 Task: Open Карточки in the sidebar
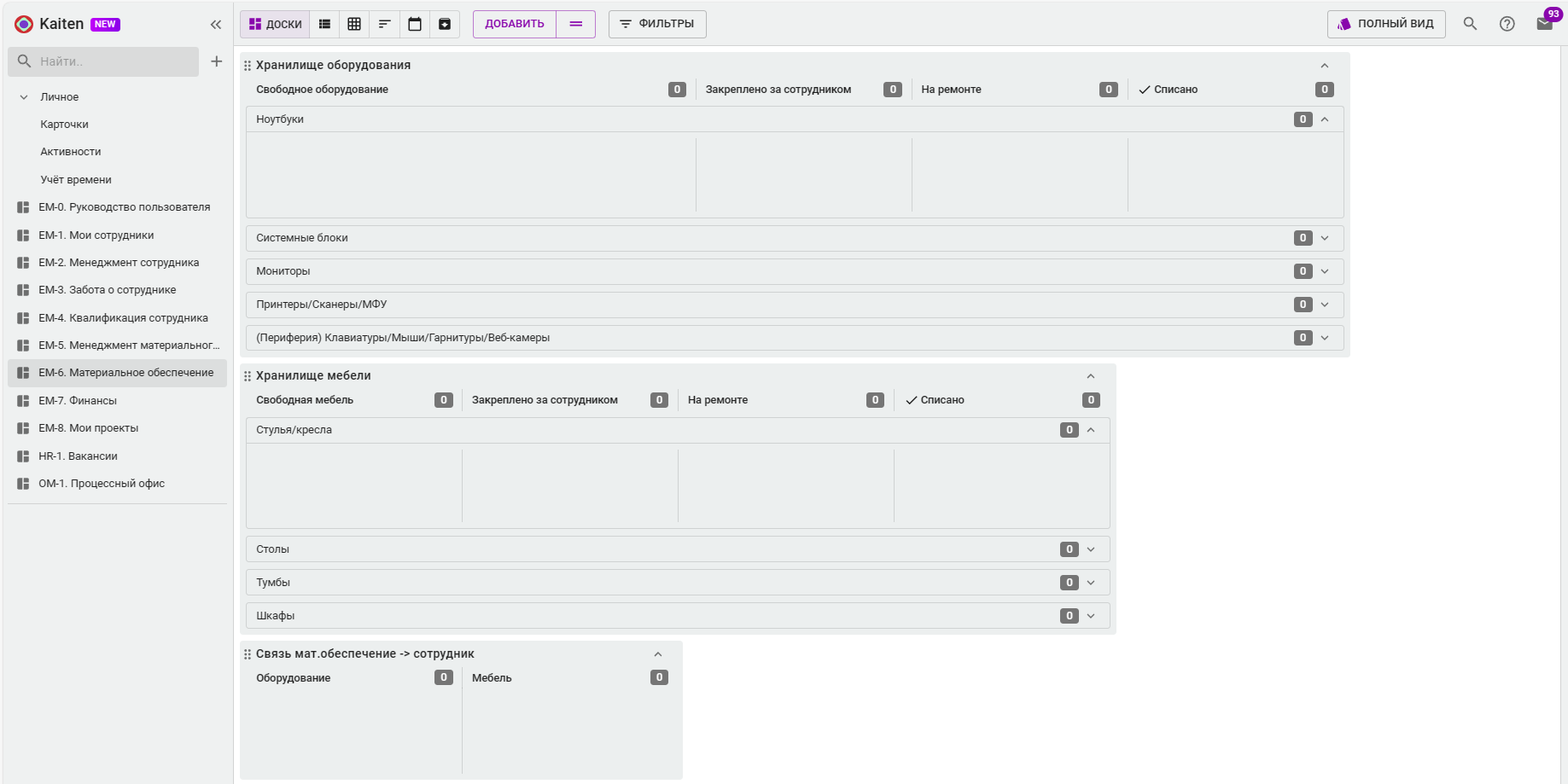[x=64, y=125]
